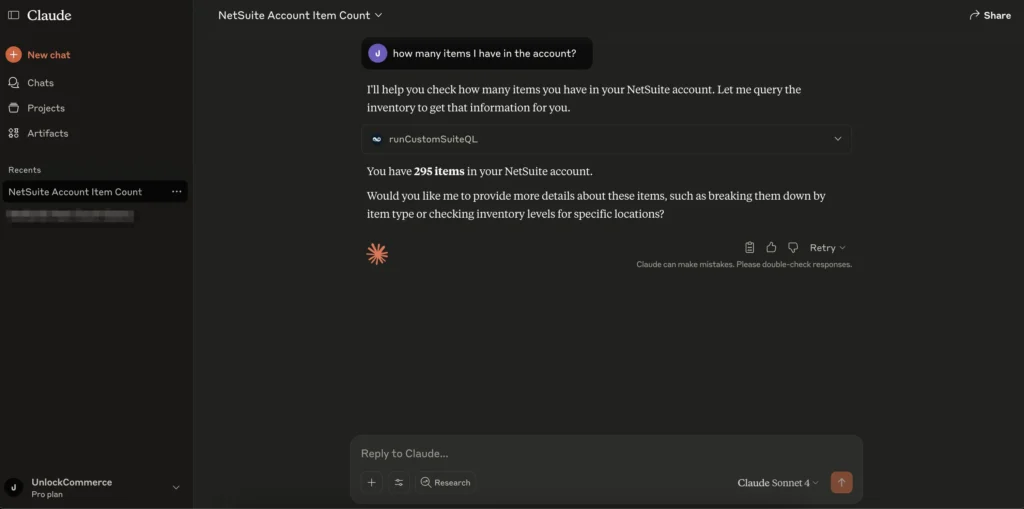
Task: Open the options menu for NetSuite Account Item Count chat
Action: (176, 191)
